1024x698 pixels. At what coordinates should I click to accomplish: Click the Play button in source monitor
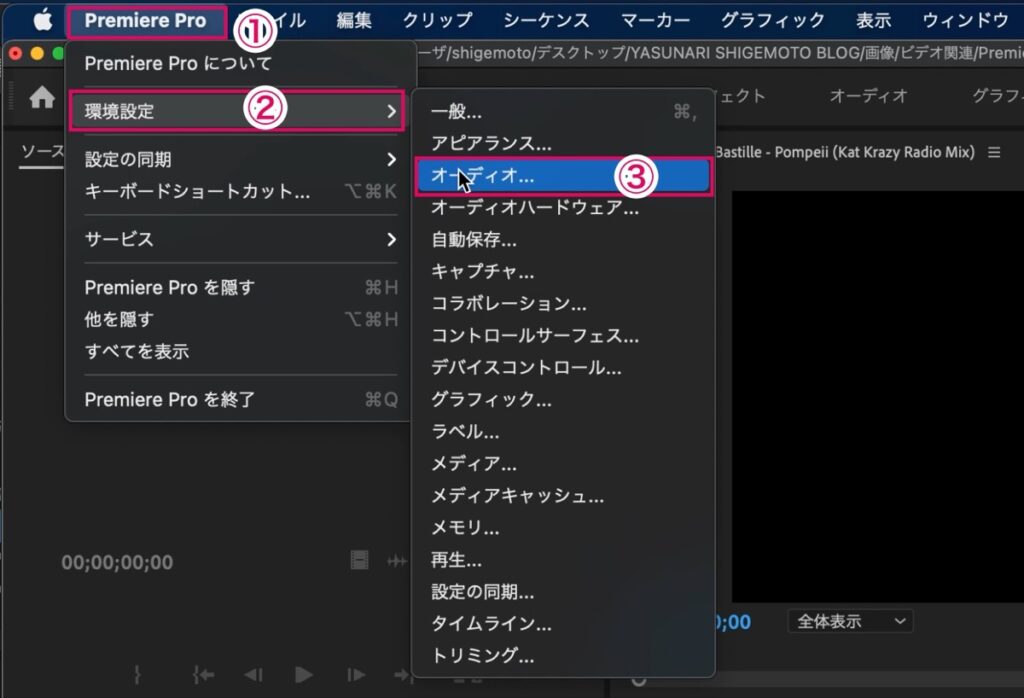[x=303, y=674]
